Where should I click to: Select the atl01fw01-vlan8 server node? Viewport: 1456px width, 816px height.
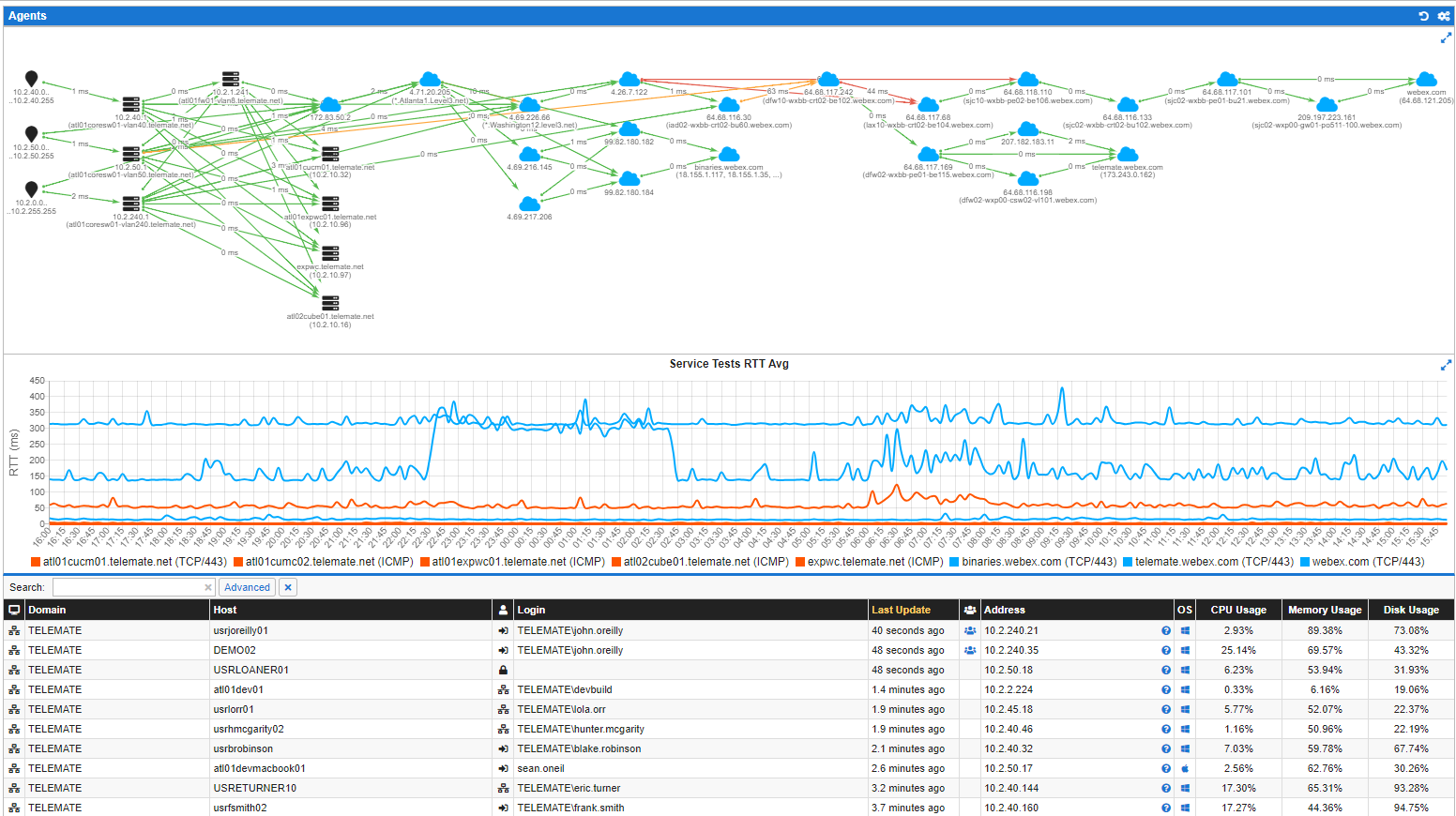point(231,79)
